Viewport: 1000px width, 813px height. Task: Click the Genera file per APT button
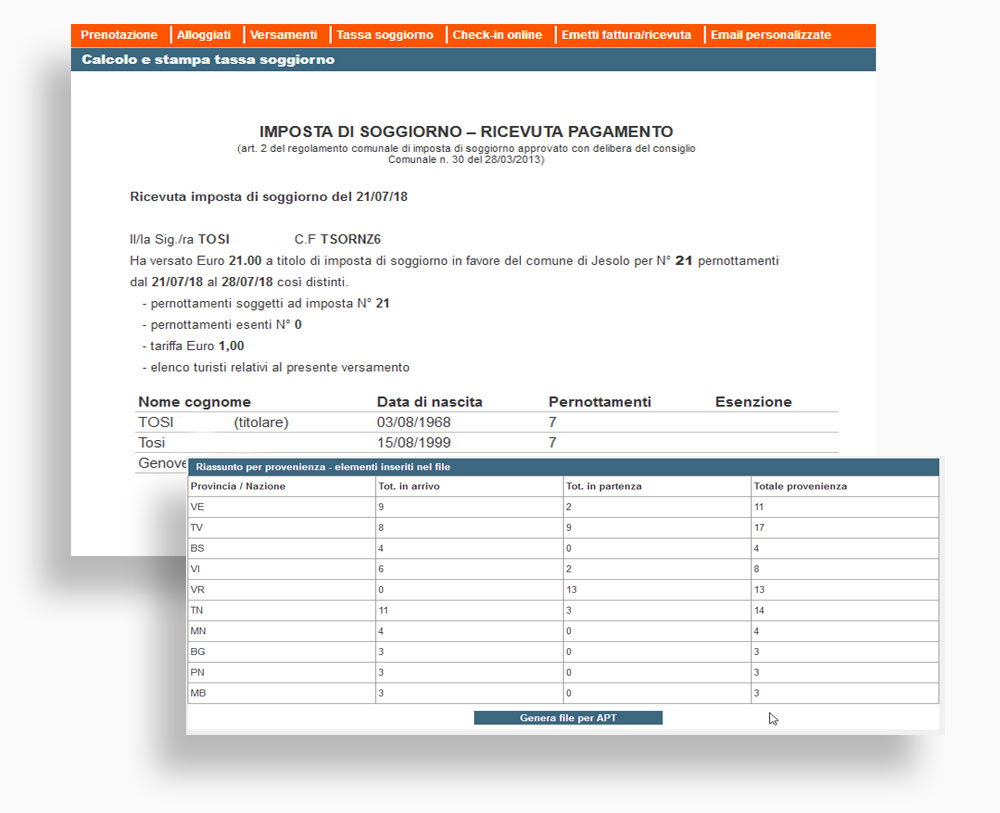click(x=568, y=718)
